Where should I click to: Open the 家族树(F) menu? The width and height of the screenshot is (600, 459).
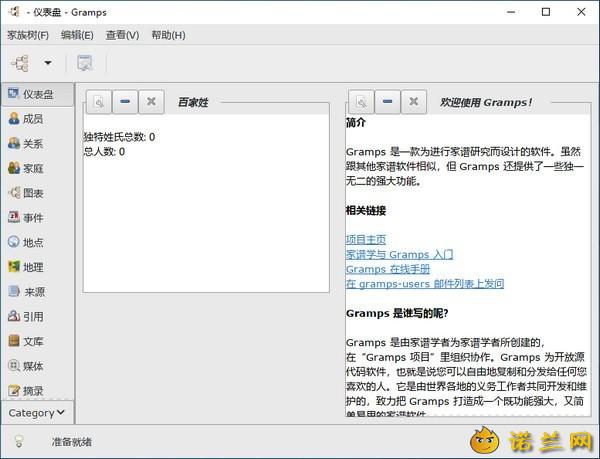coord(28,35)
